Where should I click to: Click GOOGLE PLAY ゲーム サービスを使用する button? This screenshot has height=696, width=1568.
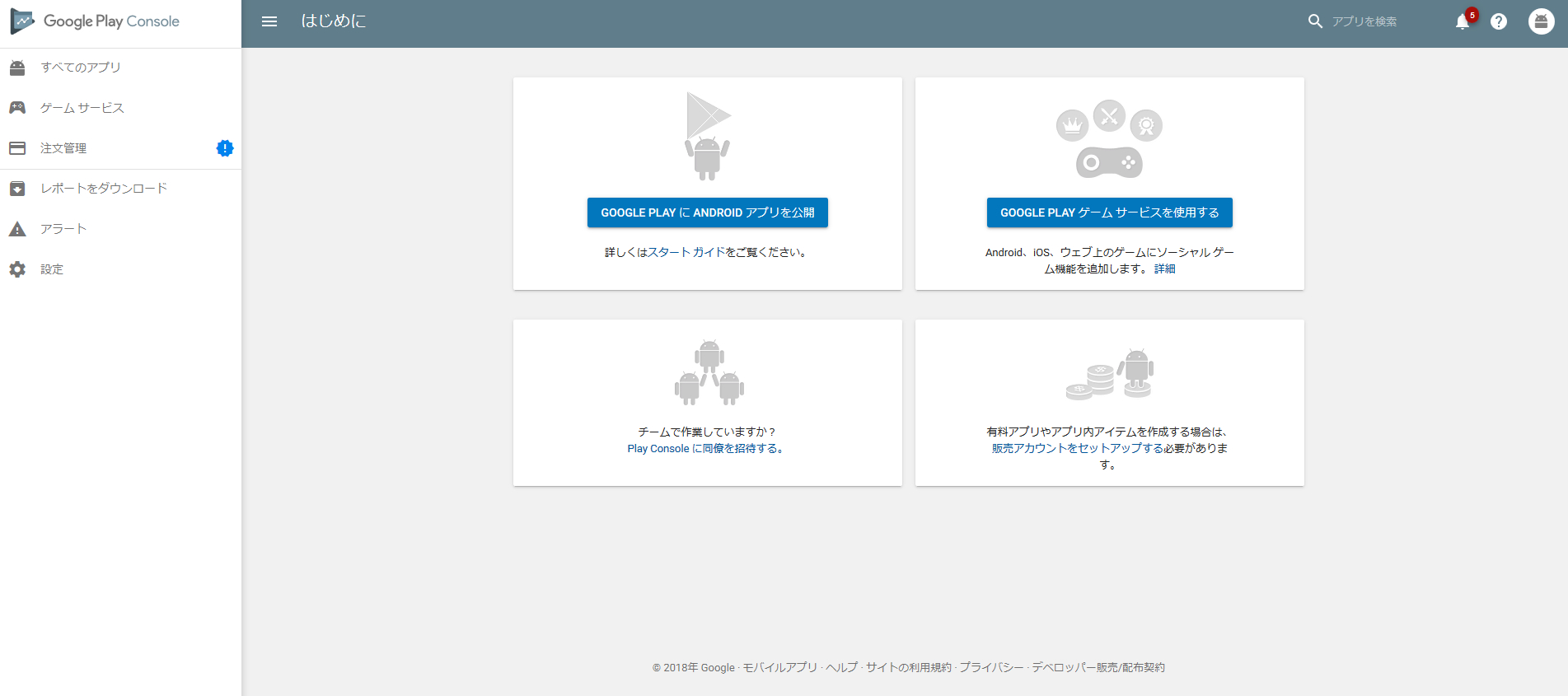coord(1110,213)
